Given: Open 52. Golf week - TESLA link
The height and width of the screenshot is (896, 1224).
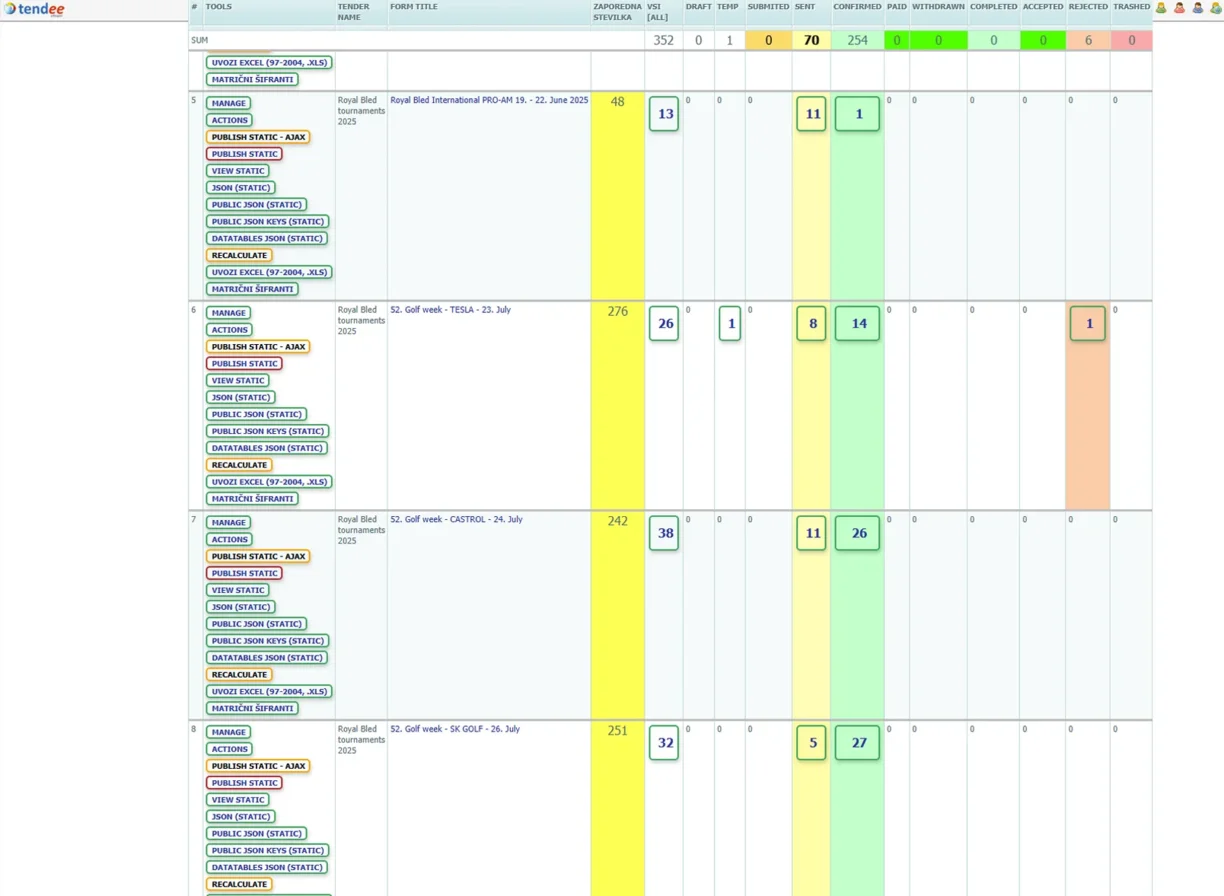Looking at the screenshot, I should coord(450,310).
